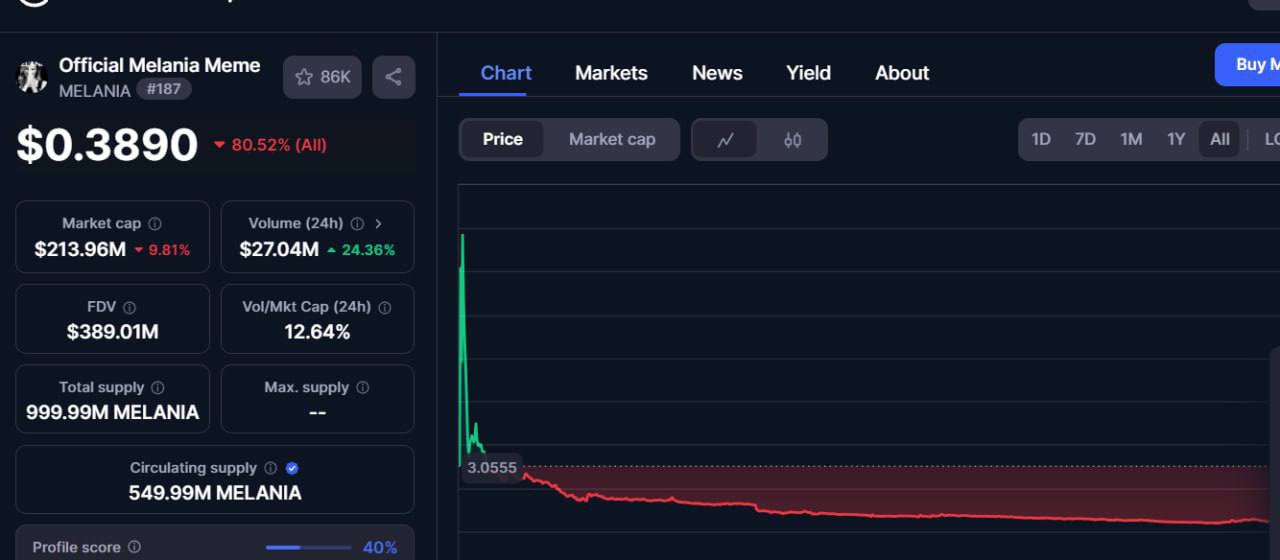Open the Markets tab

(611, 73)
